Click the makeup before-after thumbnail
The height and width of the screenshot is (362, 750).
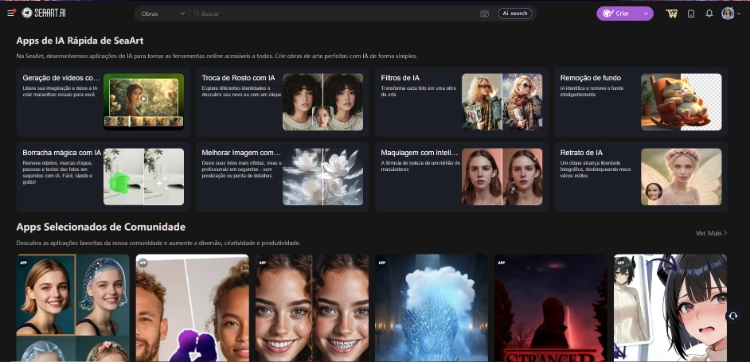[x=502, y=176]
